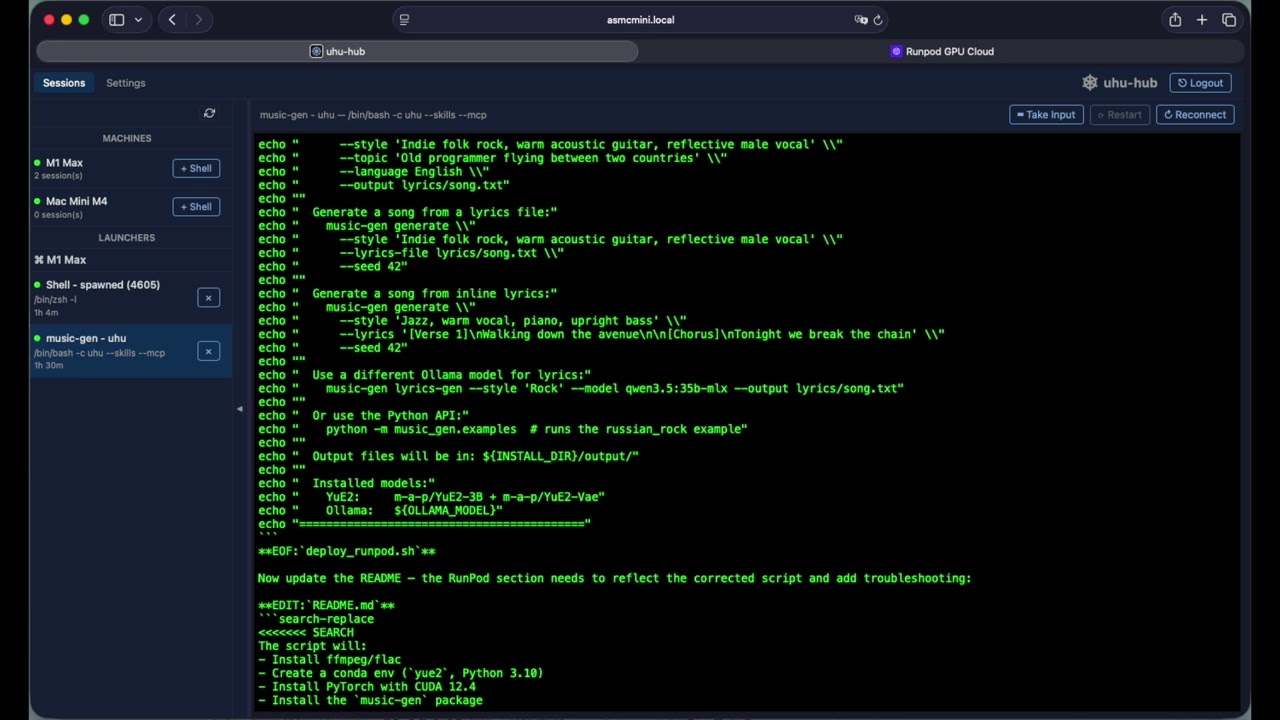The height and width of the screenshot is (720, 1280).
Task: Reload the page with the reload icon
Action: point(878,20)
